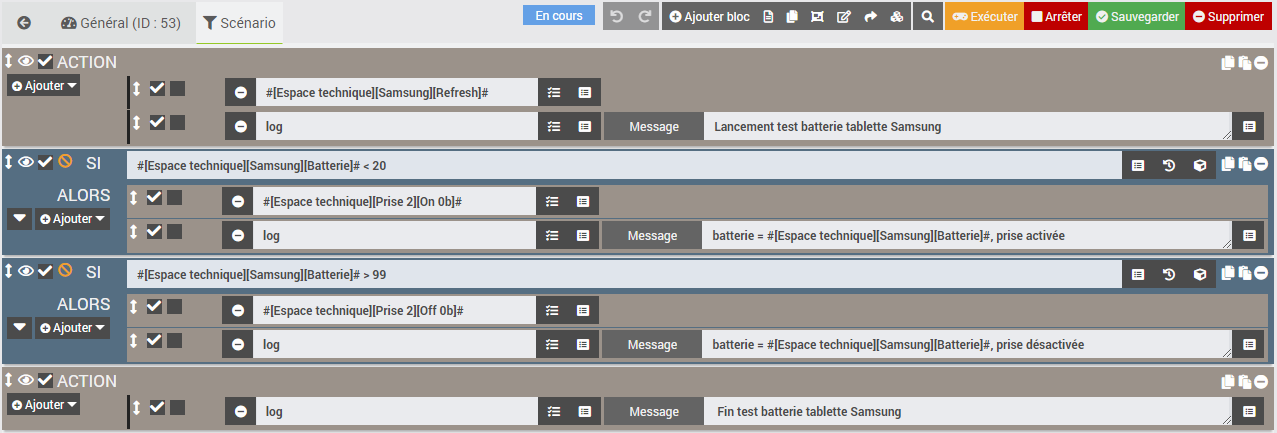Remove the Prise 2 On 0b action

(237, 202)
